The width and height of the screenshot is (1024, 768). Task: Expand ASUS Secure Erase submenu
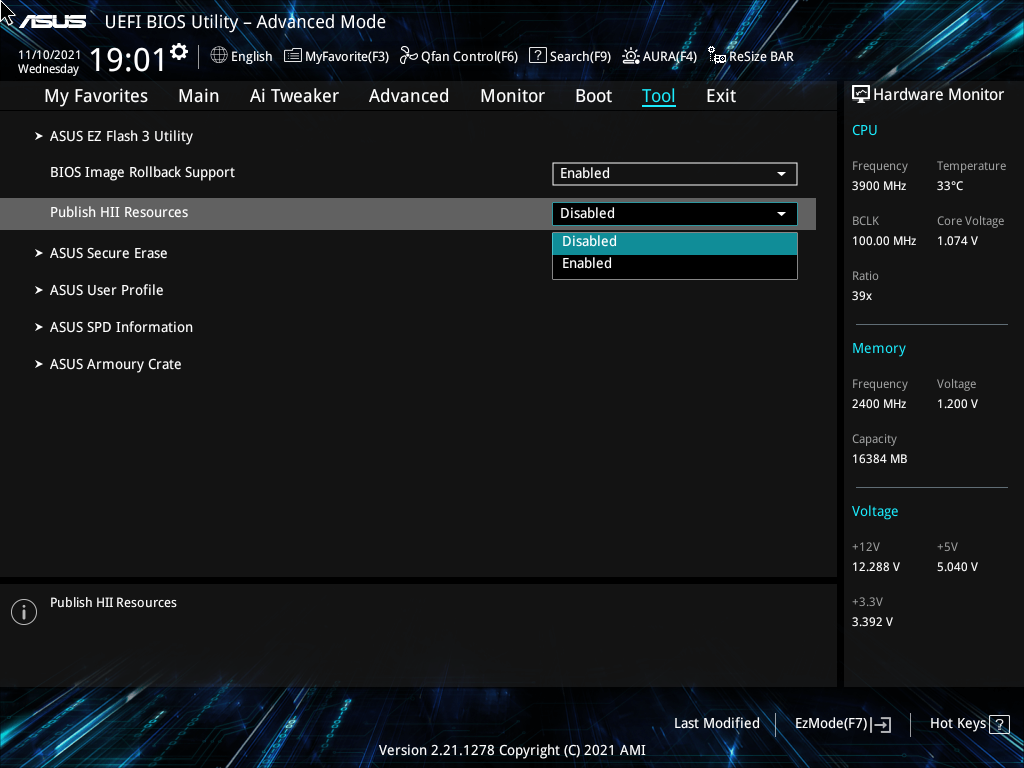[x=108, y=253]
